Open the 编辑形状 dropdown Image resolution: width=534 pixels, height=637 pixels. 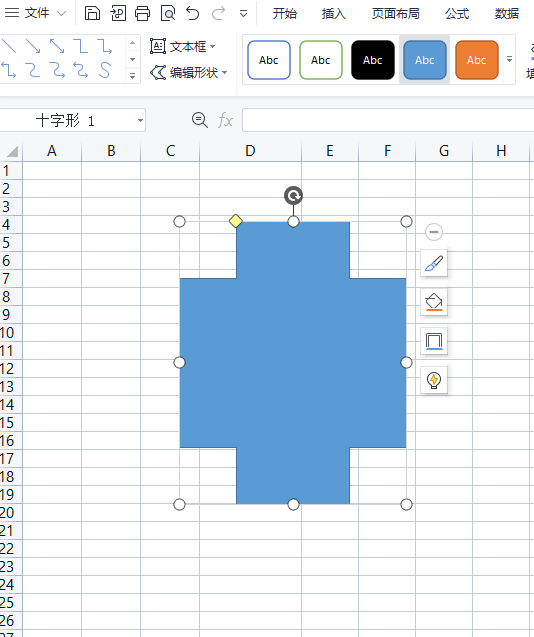(x=188, y=73)
